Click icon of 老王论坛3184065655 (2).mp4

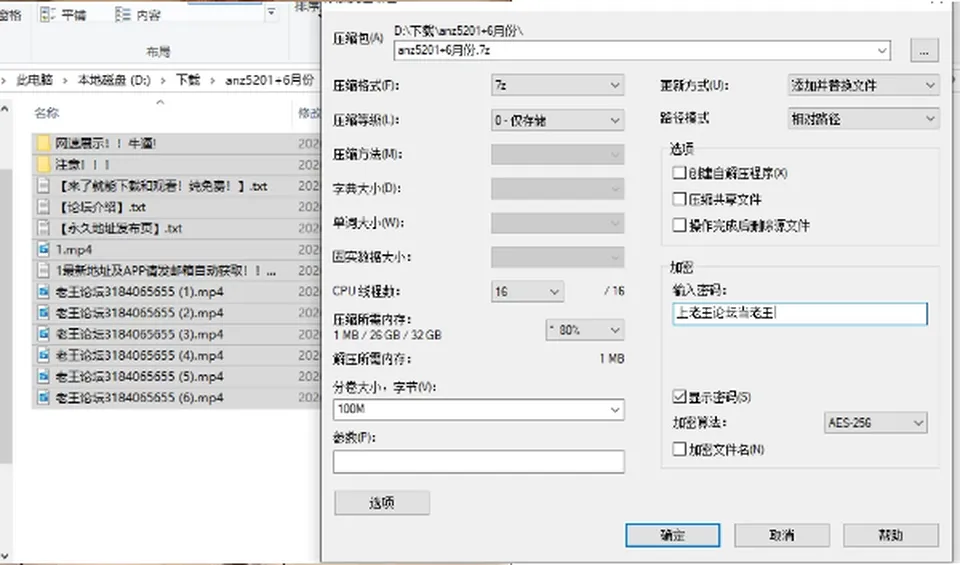pos(43,313)
